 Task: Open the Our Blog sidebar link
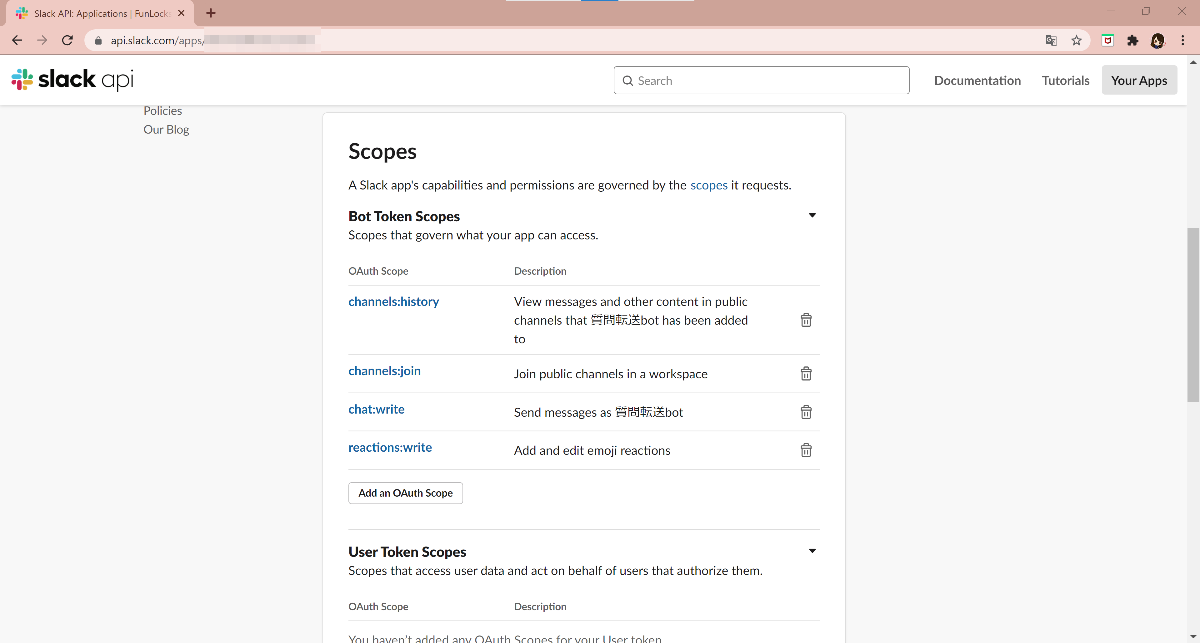click(x=166, y=129)
